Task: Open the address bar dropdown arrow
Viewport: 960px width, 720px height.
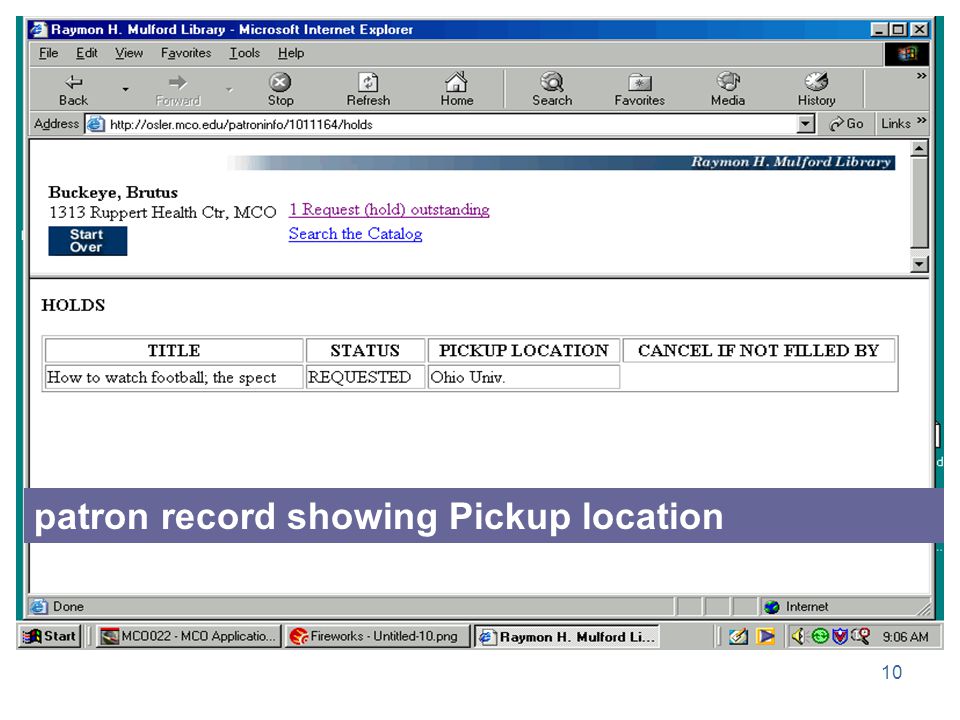Action: point(806,124)
